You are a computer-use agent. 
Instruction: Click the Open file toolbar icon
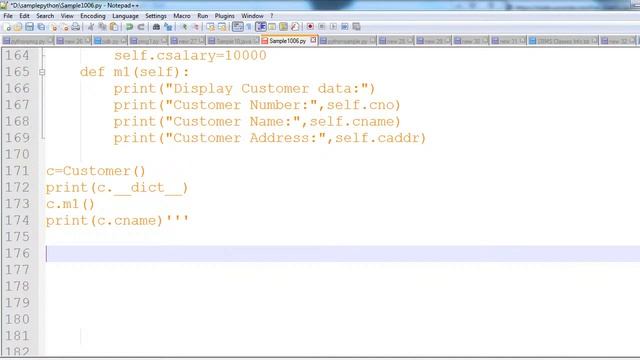pos(18,27)
